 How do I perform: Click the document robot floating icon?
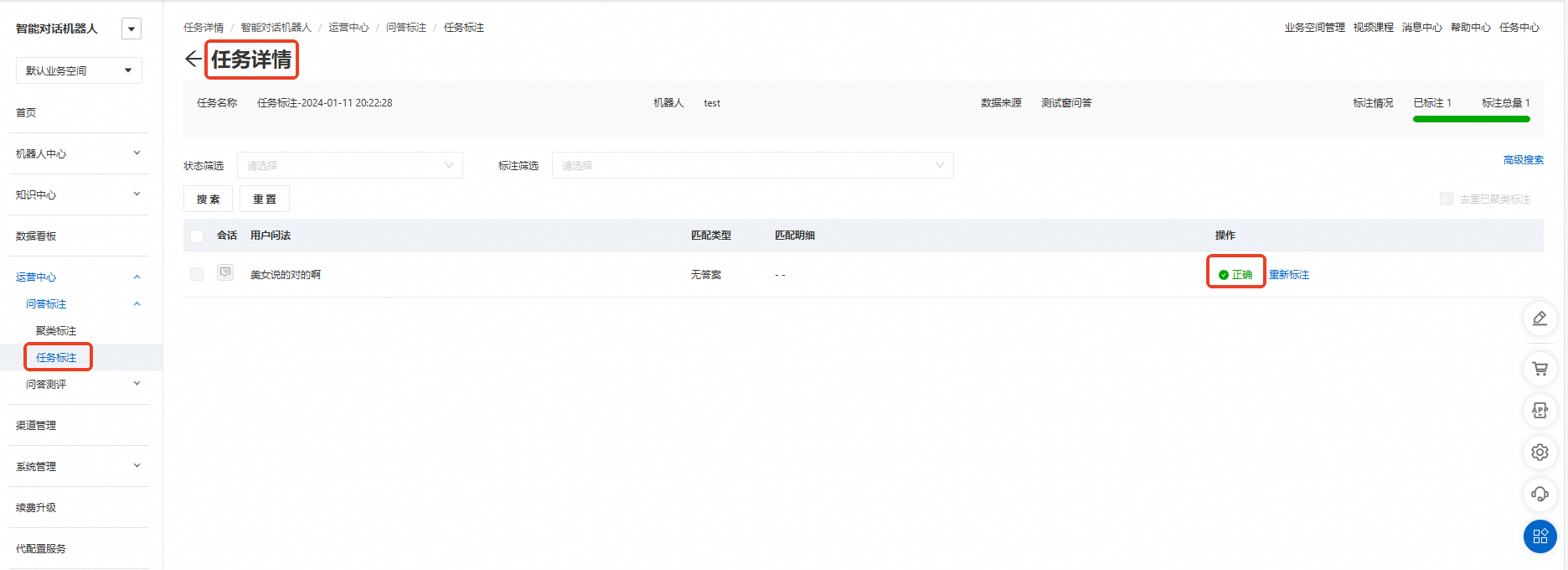(1540, 410)
